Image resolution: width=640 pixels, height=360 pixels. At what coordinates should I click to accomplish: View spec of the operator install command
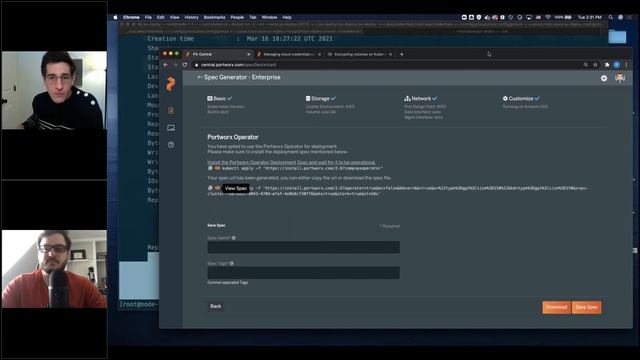point(218,168)
